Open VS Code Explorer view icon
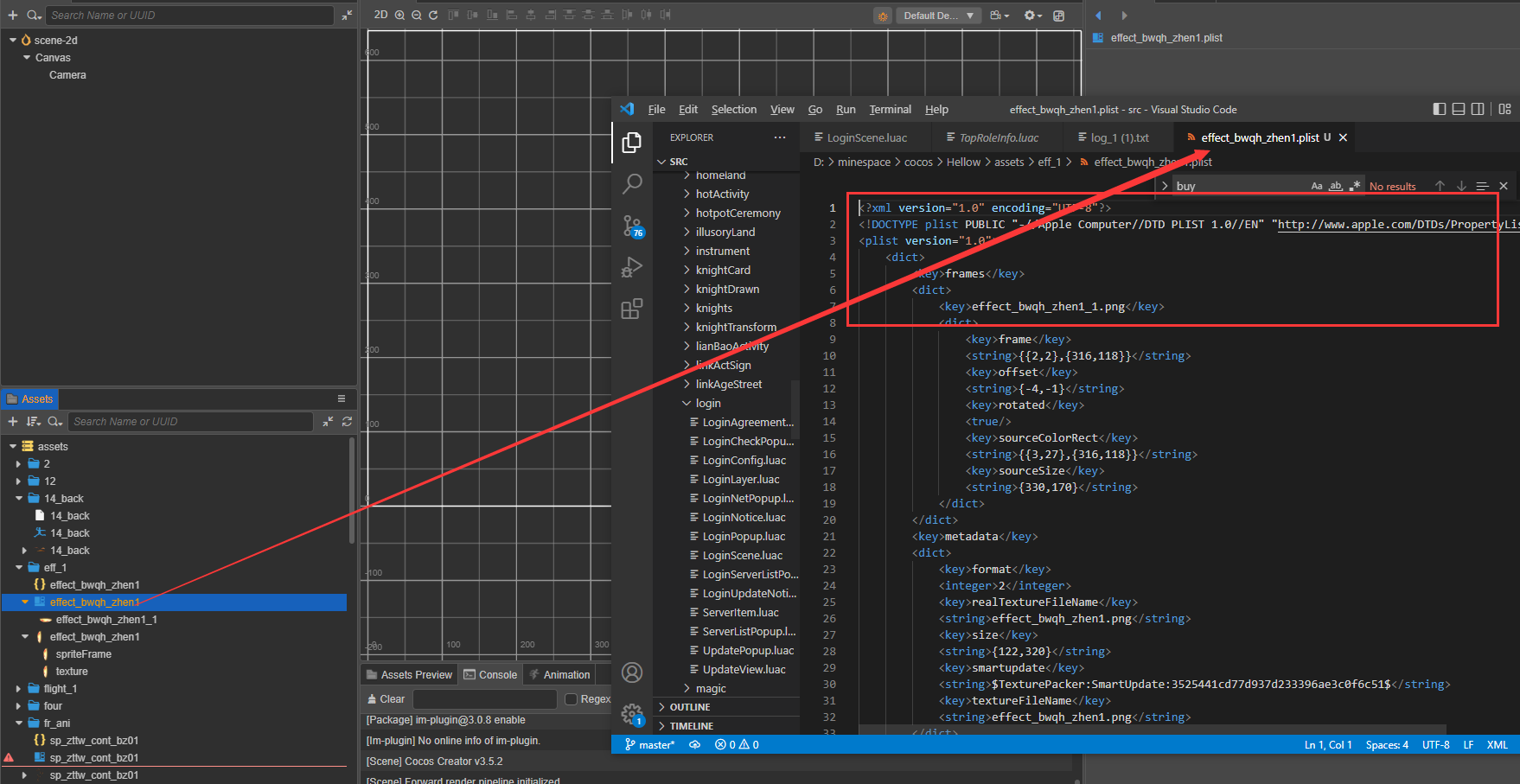The image size is (1520, 784). [x=632, y=143]
